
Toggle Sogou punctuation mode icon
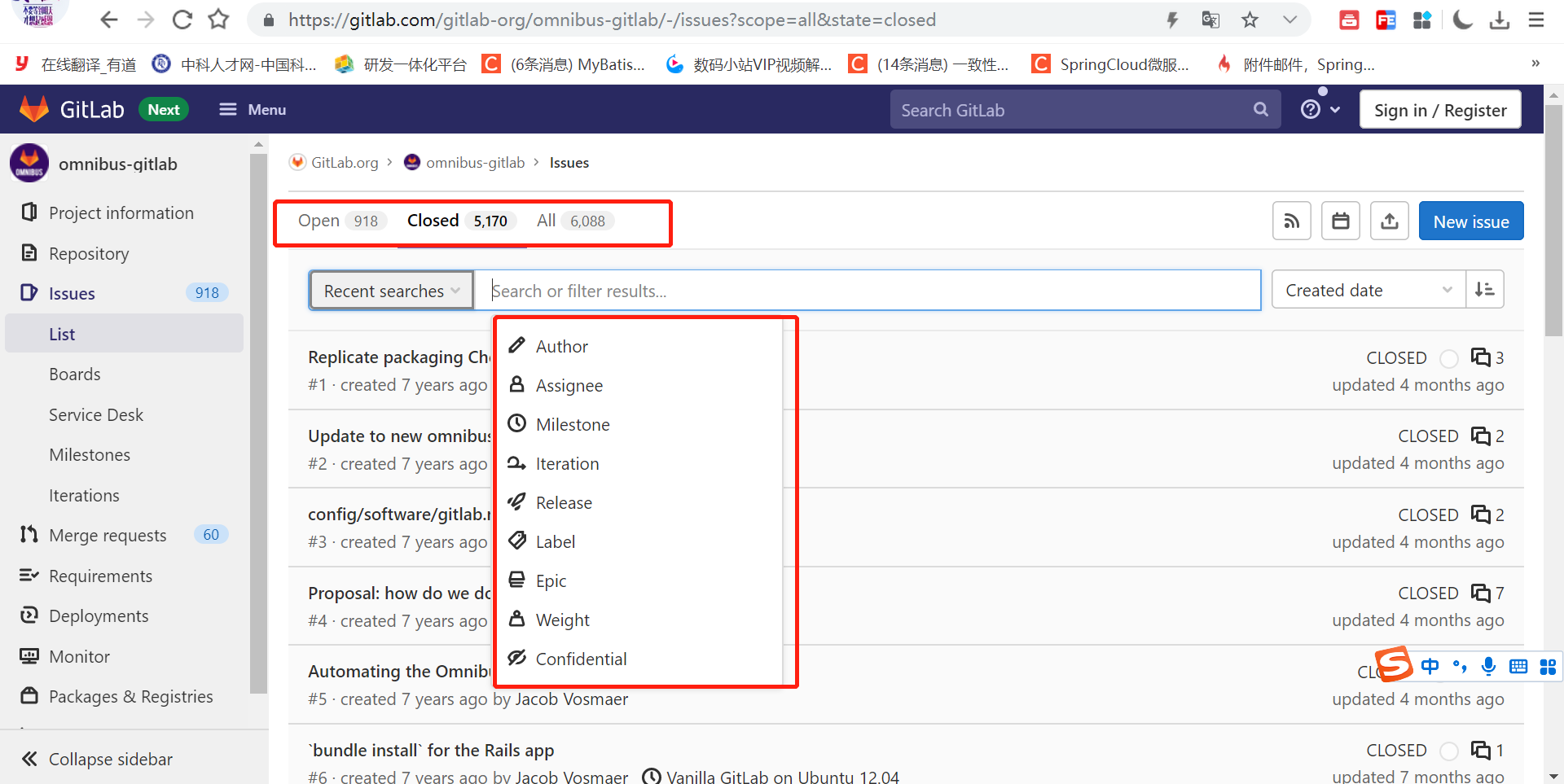pos(1460,667)
